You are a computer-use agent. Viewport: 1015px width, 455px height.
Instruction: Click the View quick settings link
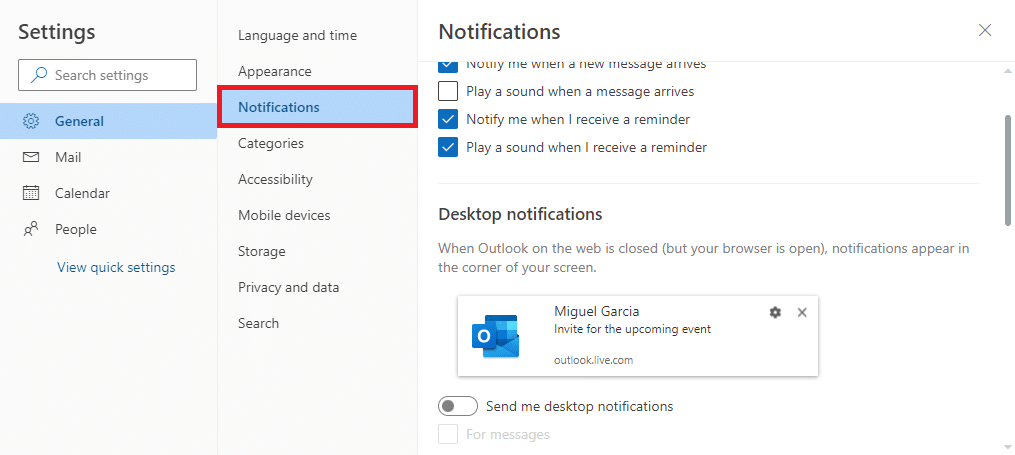116,267
